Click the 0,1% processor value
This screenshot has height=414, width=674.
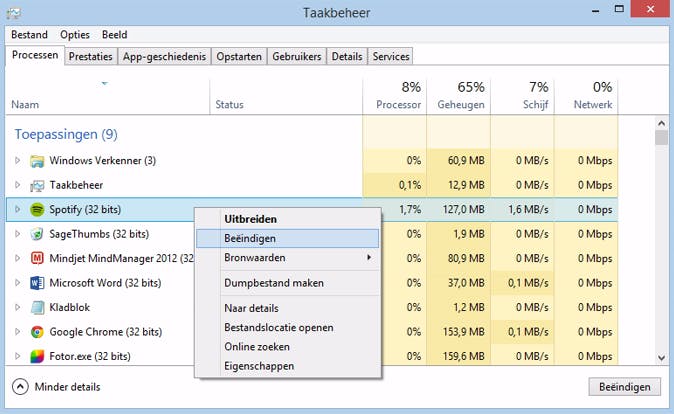410,185
